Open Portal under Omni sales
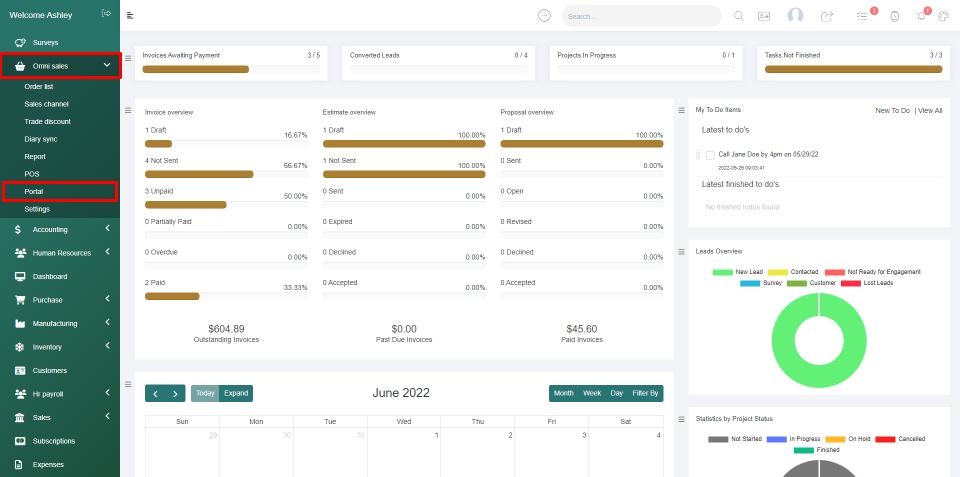The image size is (960, 477). click(34, 191)
